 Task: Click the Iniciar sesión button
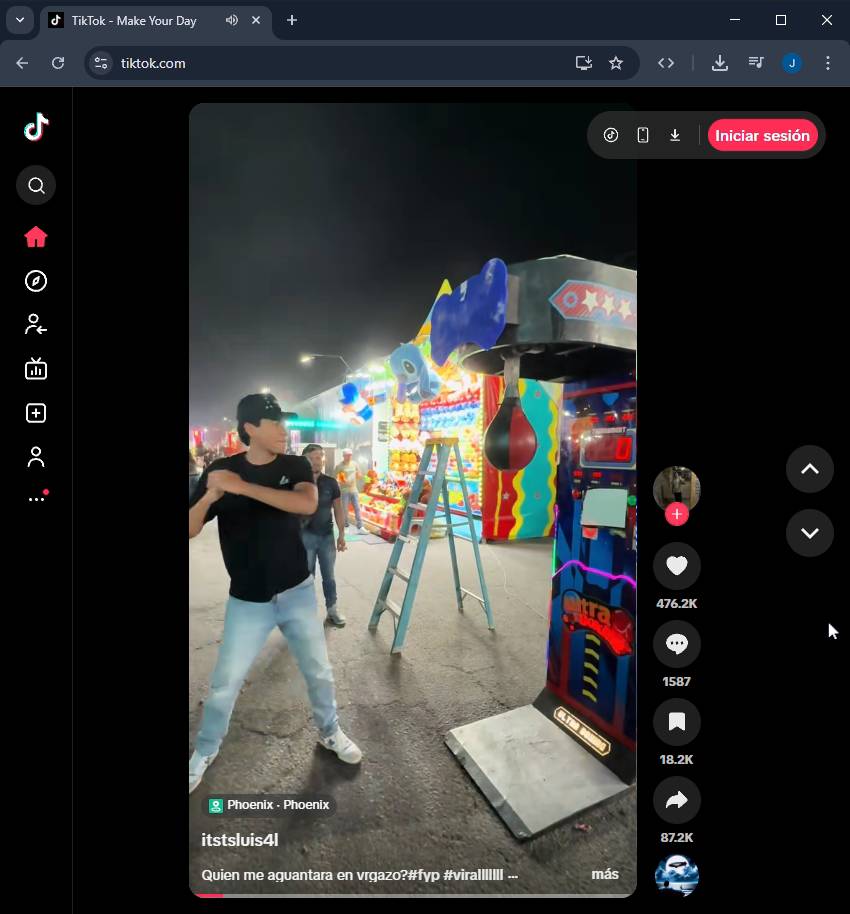762,136
